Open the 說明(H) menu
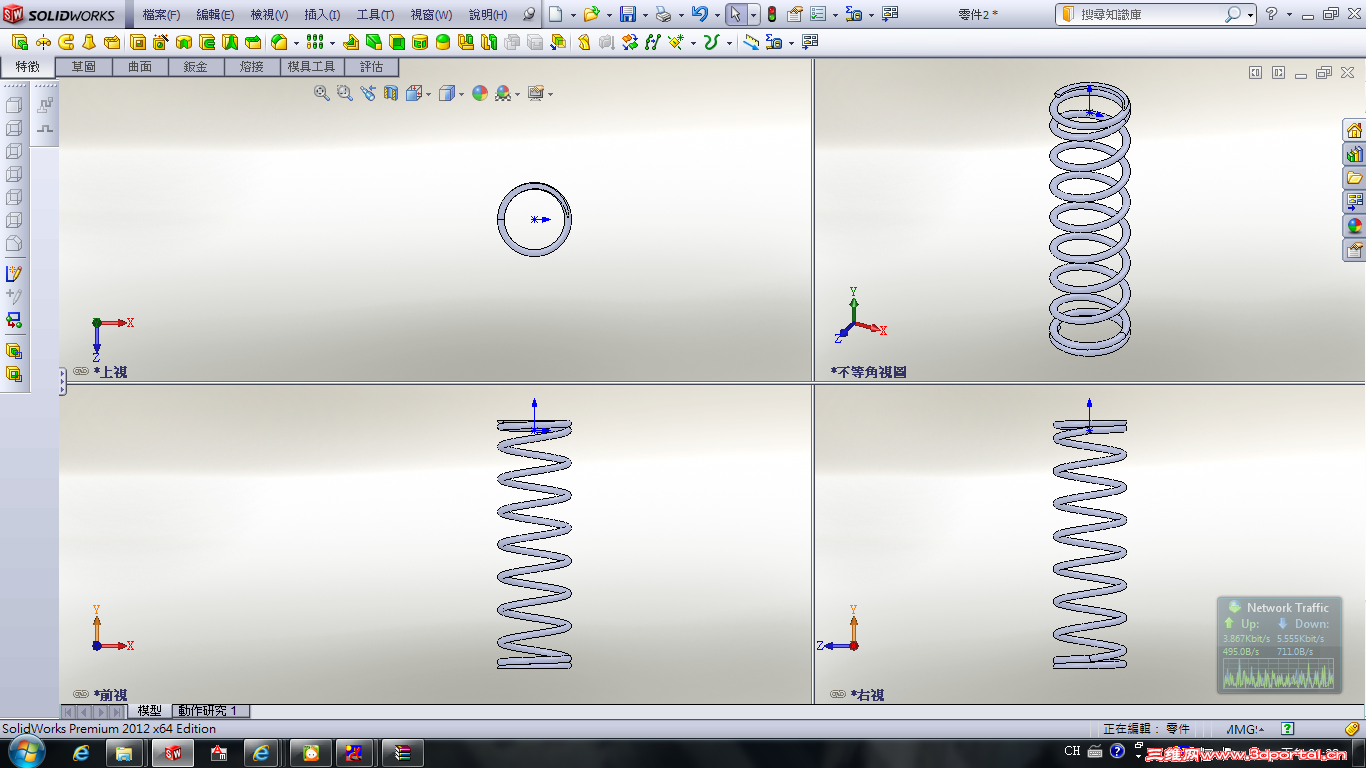 [x=488, y=15]
